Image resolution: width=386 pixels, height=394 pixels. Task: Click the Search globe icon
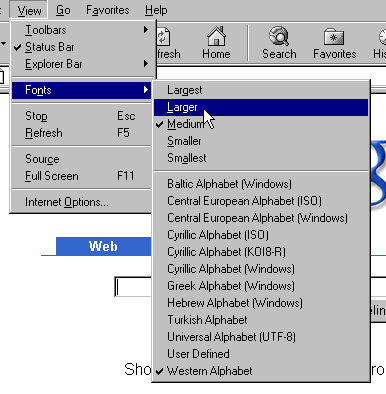[279, 36]
